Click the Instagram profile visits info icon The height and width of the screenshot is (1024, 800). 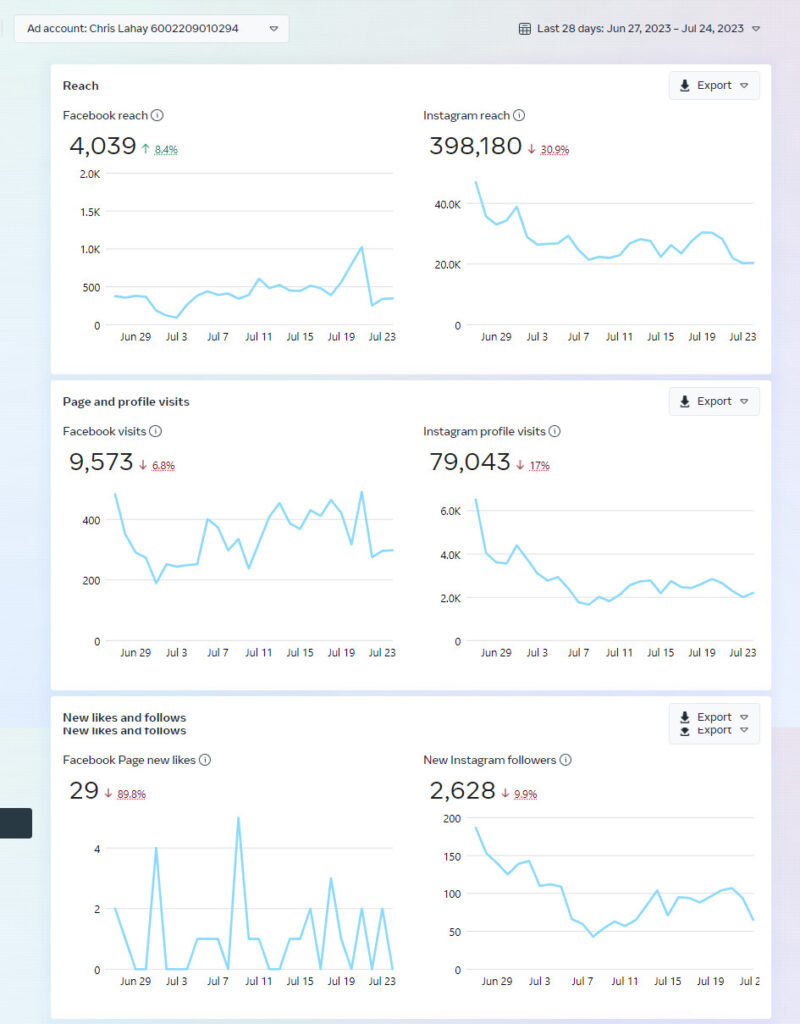coord(555,432)
